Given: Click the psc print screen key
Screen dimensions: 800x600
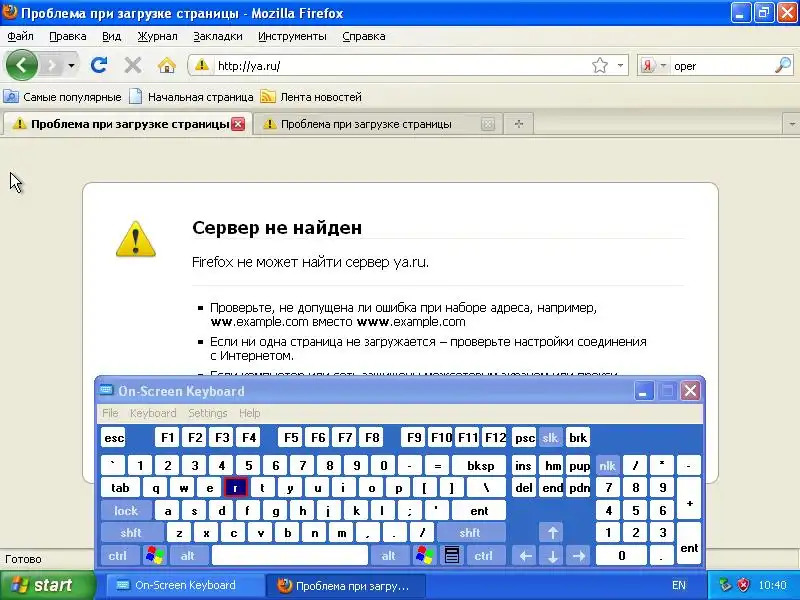Looking at the screenshot, I should (x=524, y=438).
